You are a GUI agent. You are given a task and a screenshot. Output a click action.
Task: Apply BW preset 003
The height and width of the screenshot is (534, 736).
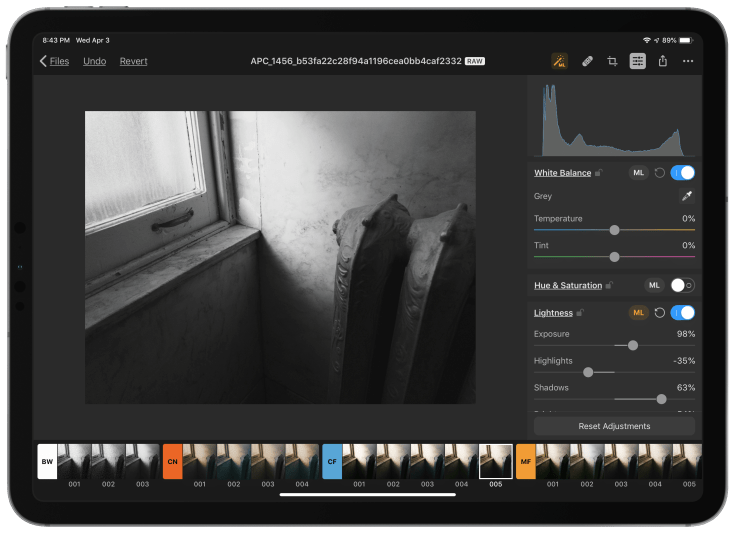click(143, 461)
